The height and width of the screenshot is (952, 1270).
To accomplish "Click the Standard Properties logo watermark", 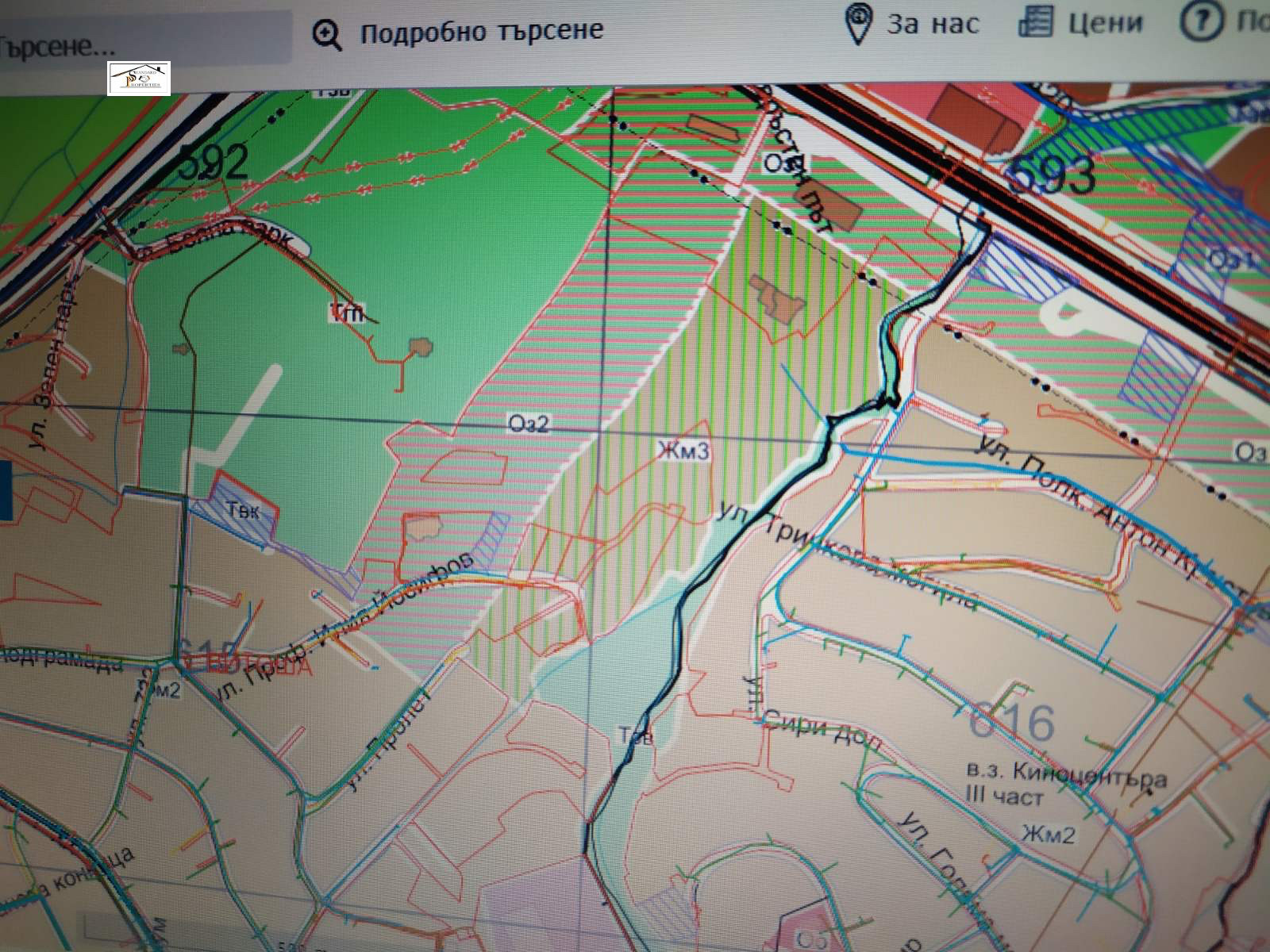I will pyautogui.click(x=139, y=79).
